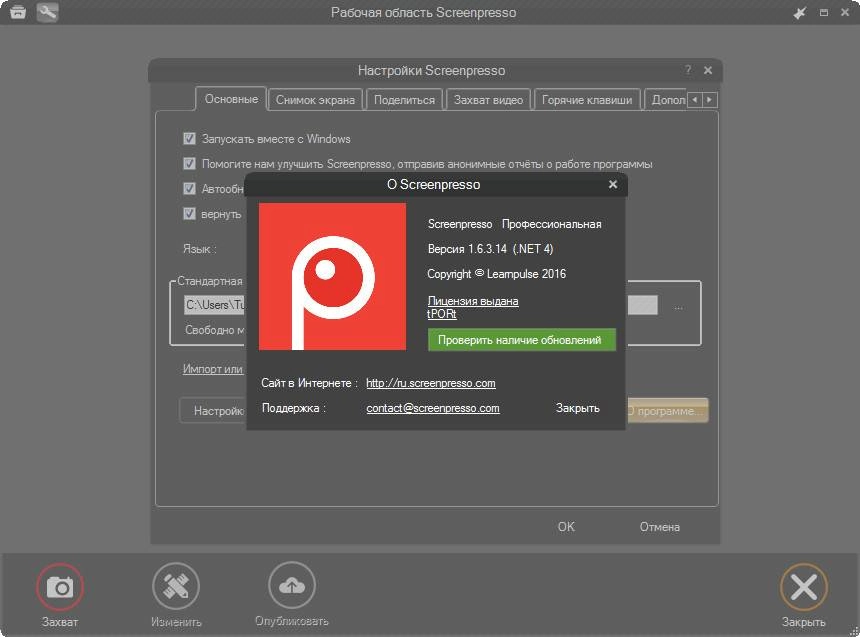Click the orange Close X icon in the bottom bar

pyautogui.click(x=804, y=587)
